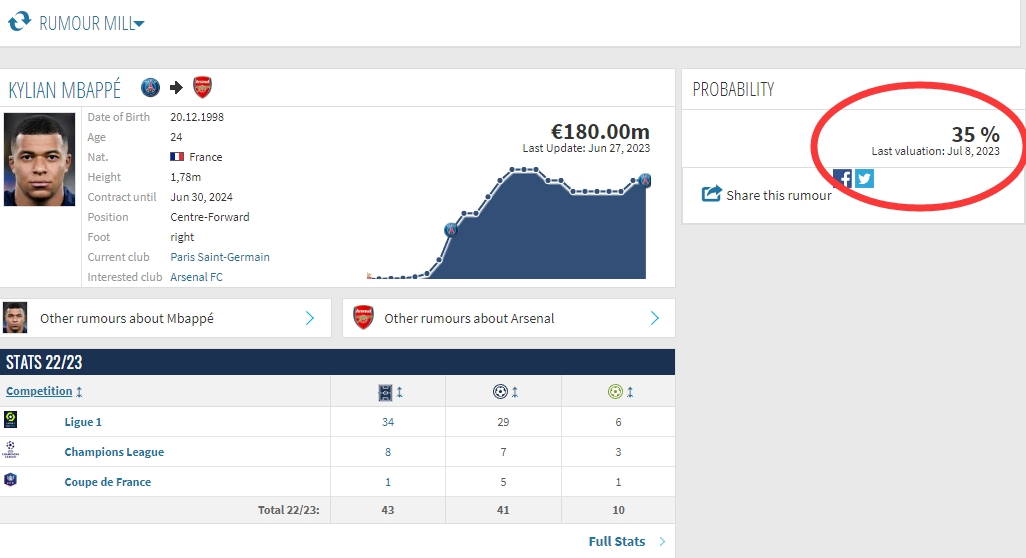Click the chevron next to Other rumours about Mbappé
Screen dimensions: 1026x558
310,319
